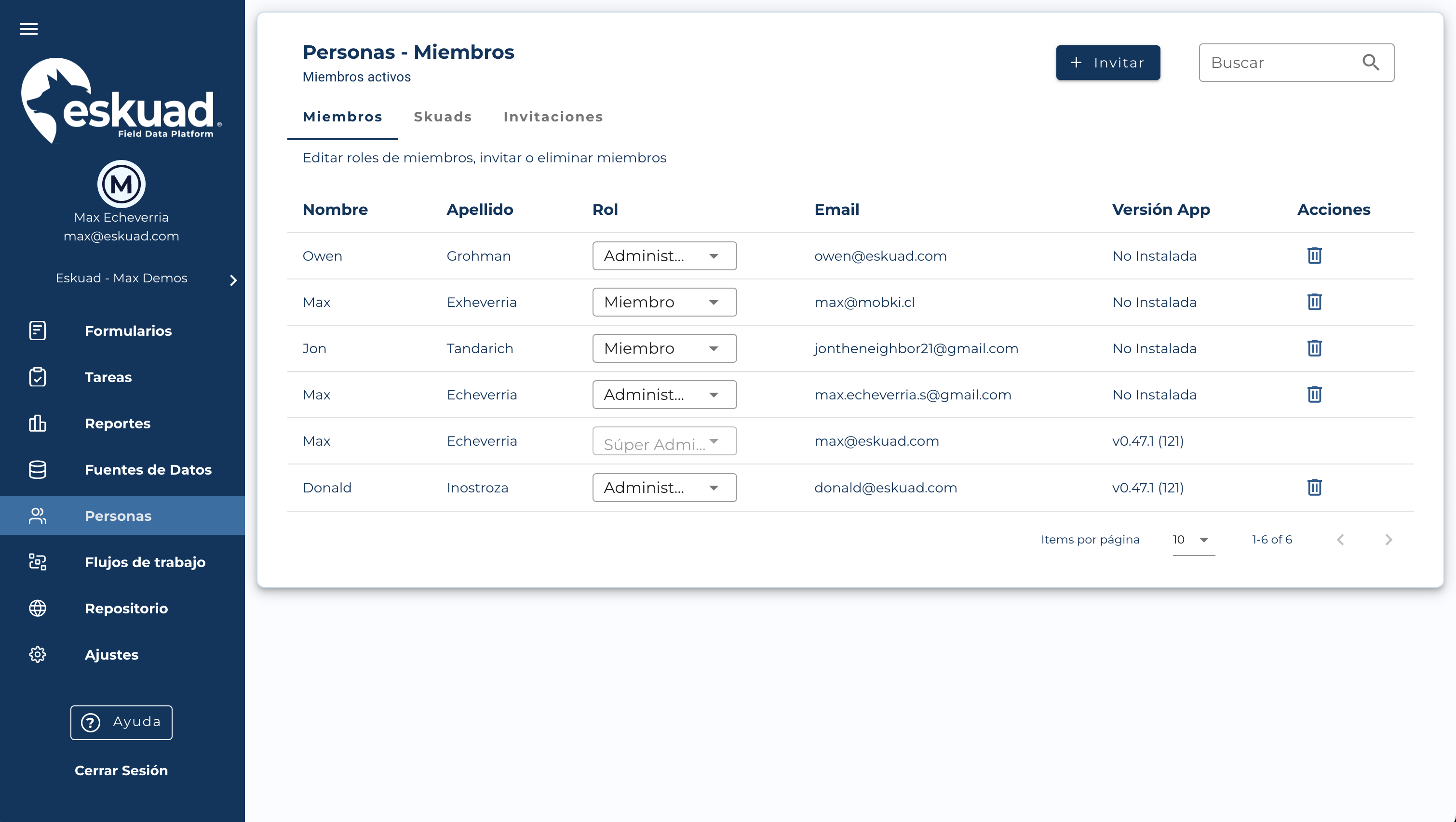
Task: Click email max@eskuad.com in the table
Action: 876,441
